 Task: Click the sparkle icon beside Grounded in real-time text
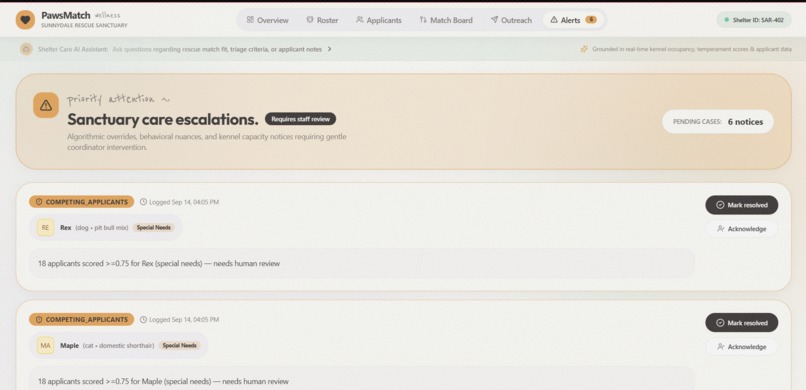[x=584, y=49]
